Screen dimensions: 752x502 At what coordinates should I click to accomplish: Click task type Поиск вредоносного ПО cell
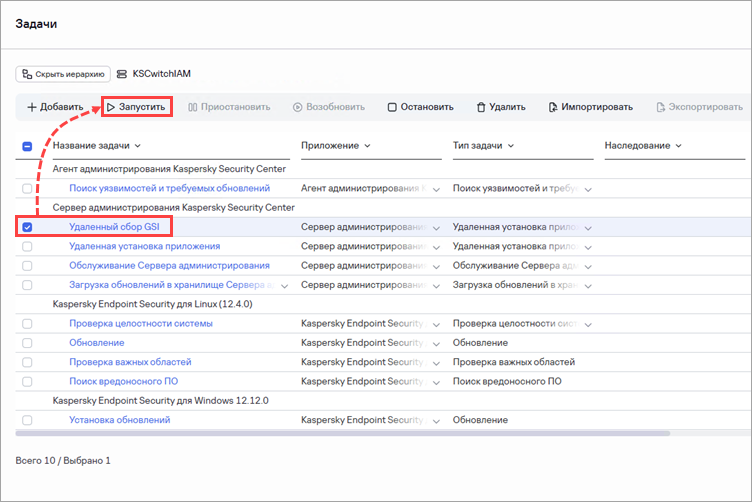coord(507,382)
